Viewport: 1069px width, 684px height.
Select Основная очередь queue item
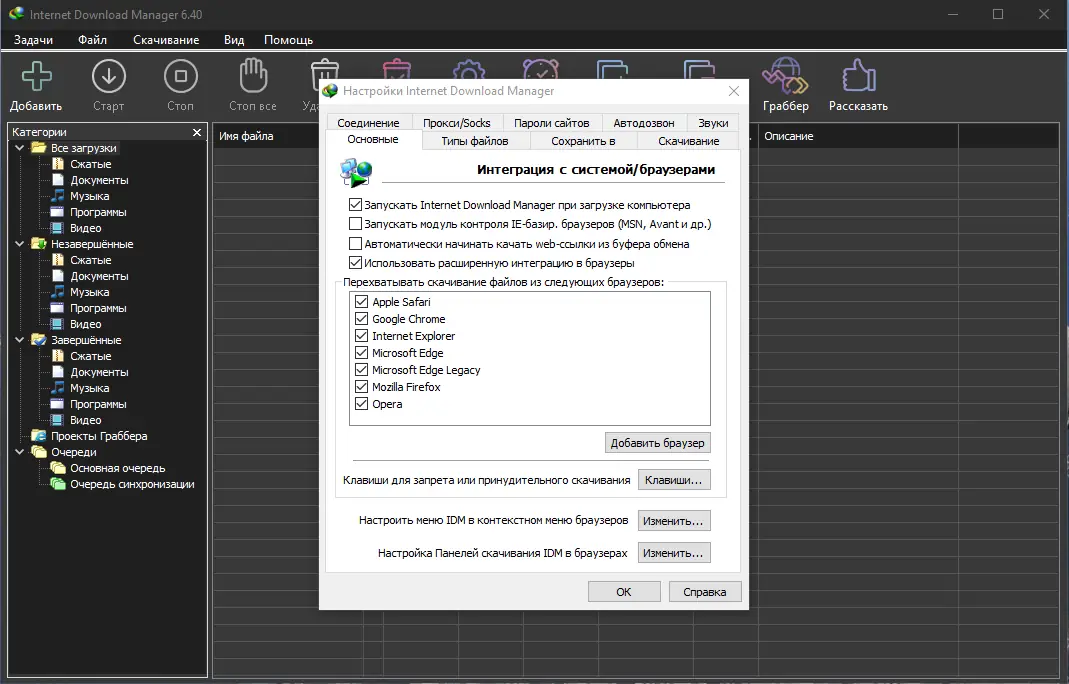(118, 469)
